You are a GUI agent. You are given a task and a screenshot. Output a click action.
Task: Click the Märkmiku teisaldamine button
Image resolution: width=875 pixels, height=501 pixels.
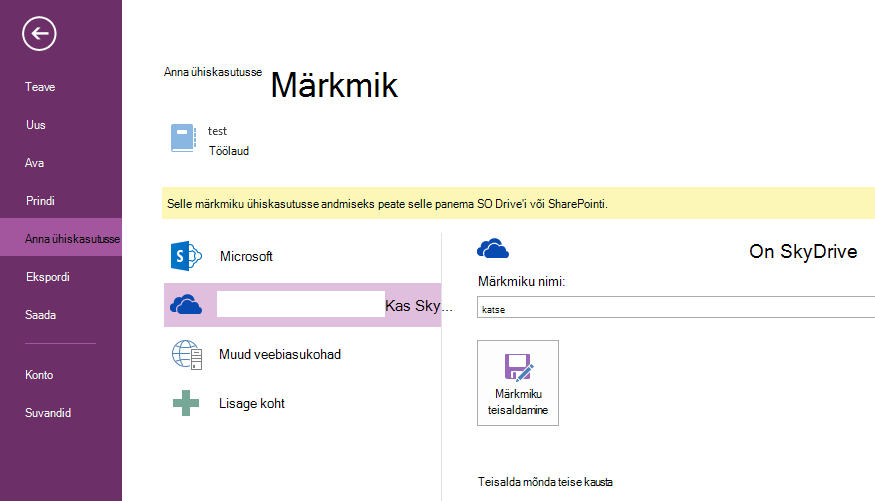point(518,383)
